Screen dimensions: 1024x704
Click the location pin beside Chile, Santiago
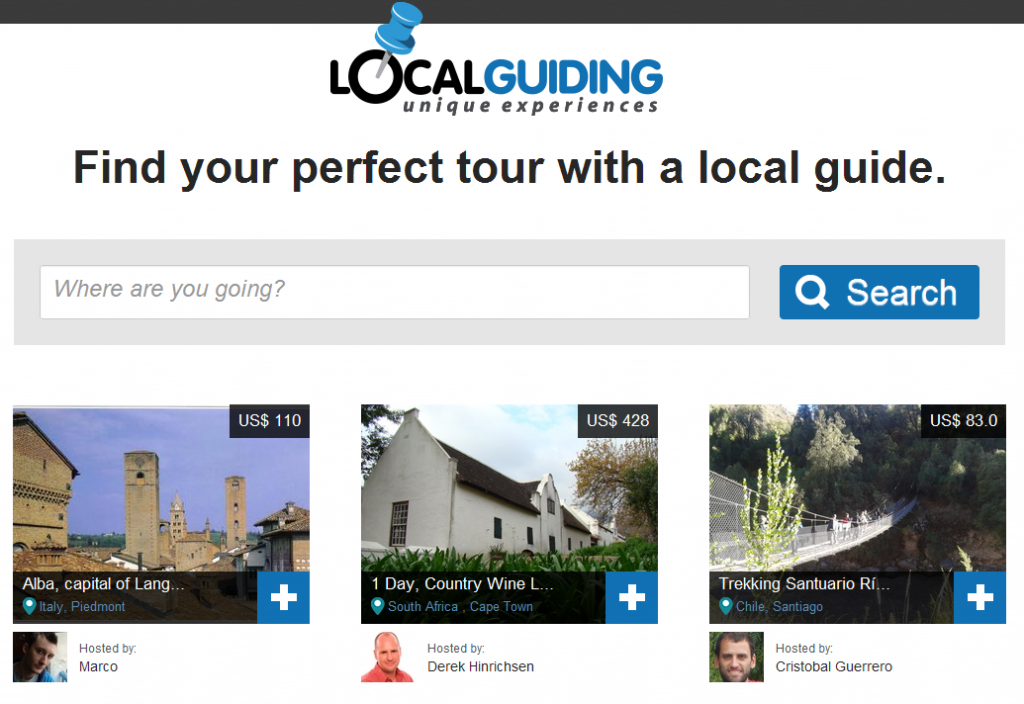pyautogui.click(x=726, y=606)
